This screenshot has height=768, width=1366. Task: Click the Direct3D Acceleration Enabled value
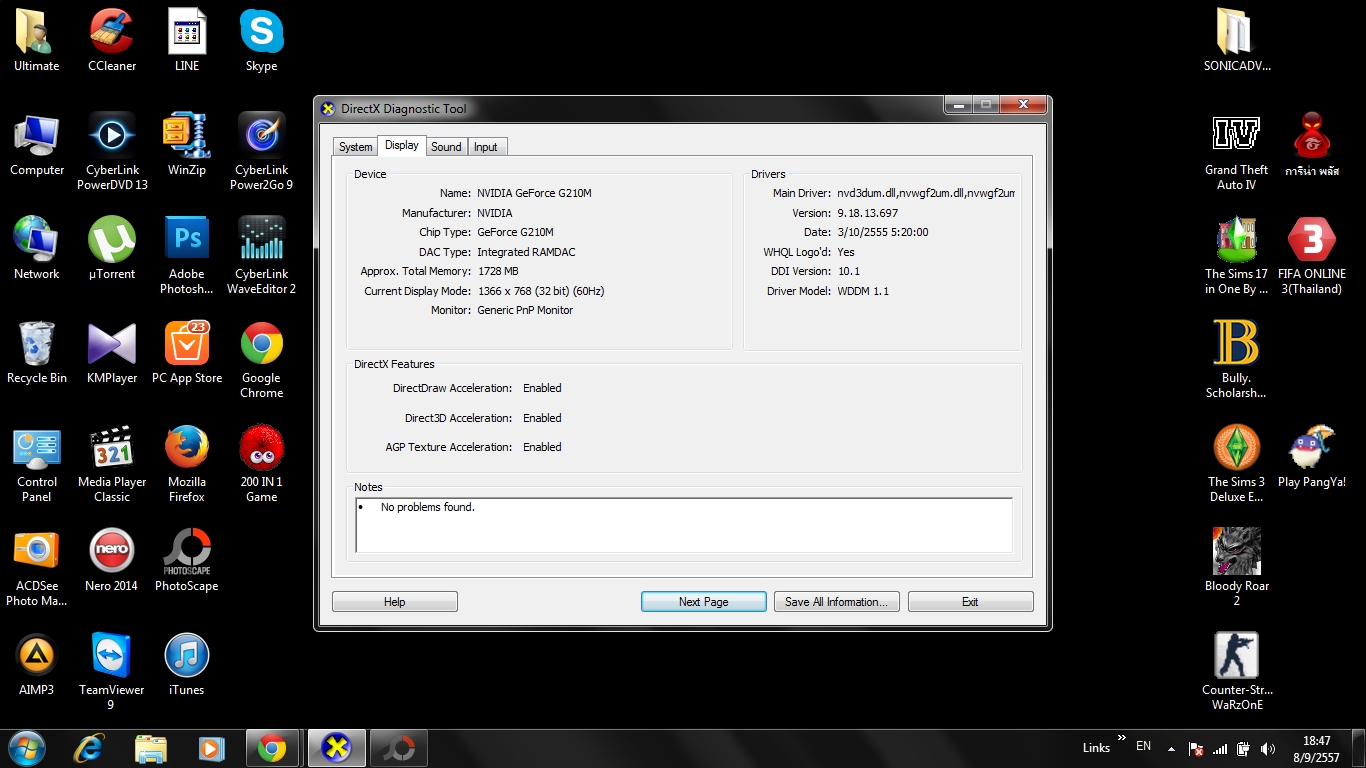tap(542, 418)
